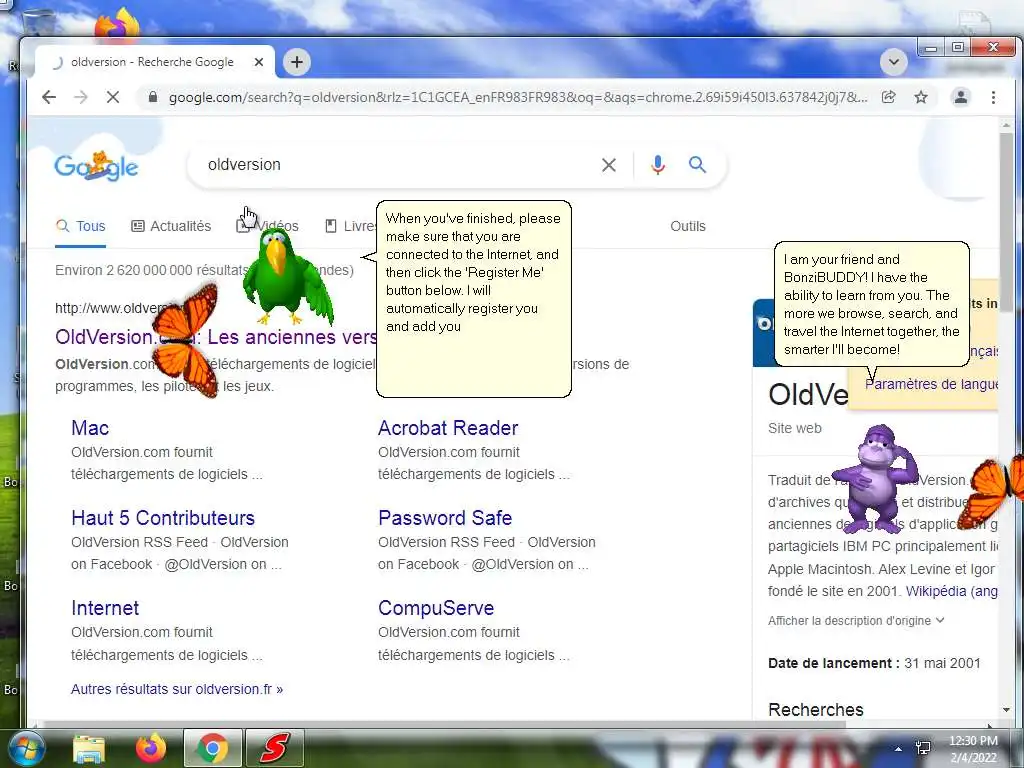The image size is (1024, 768).
Task: Open the Chrome three-dot menu
Action: point(993,97)
